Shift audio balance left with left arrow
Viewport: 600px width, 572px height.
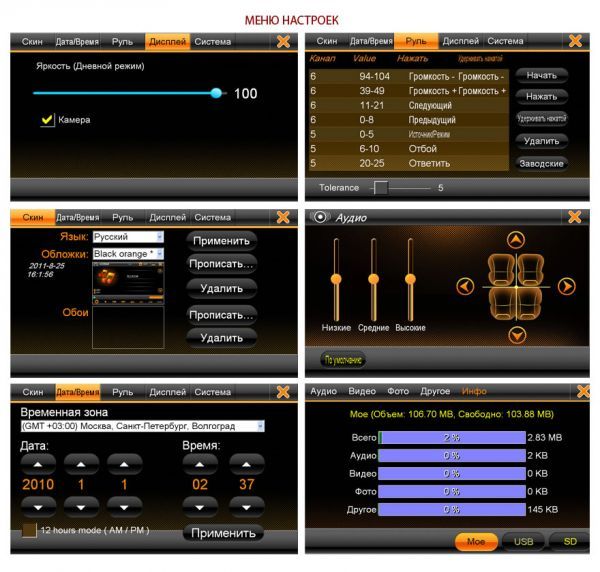[x=465, y=286]
